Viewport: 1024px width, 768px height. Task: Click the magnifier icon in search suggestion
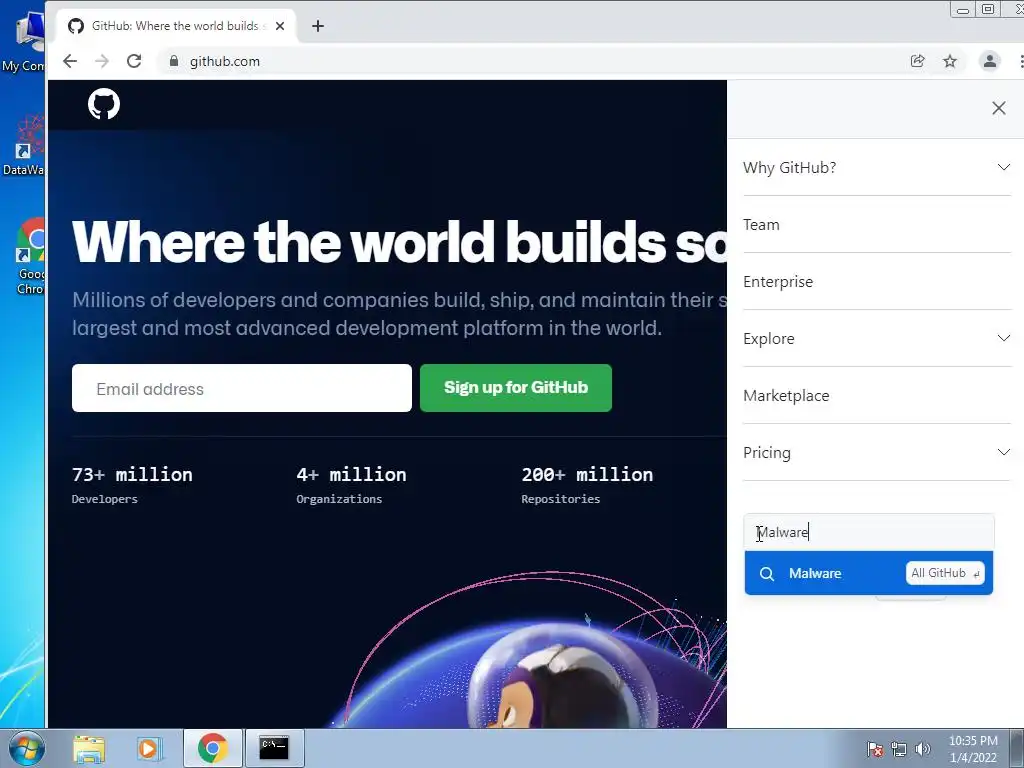click(767, 574)
